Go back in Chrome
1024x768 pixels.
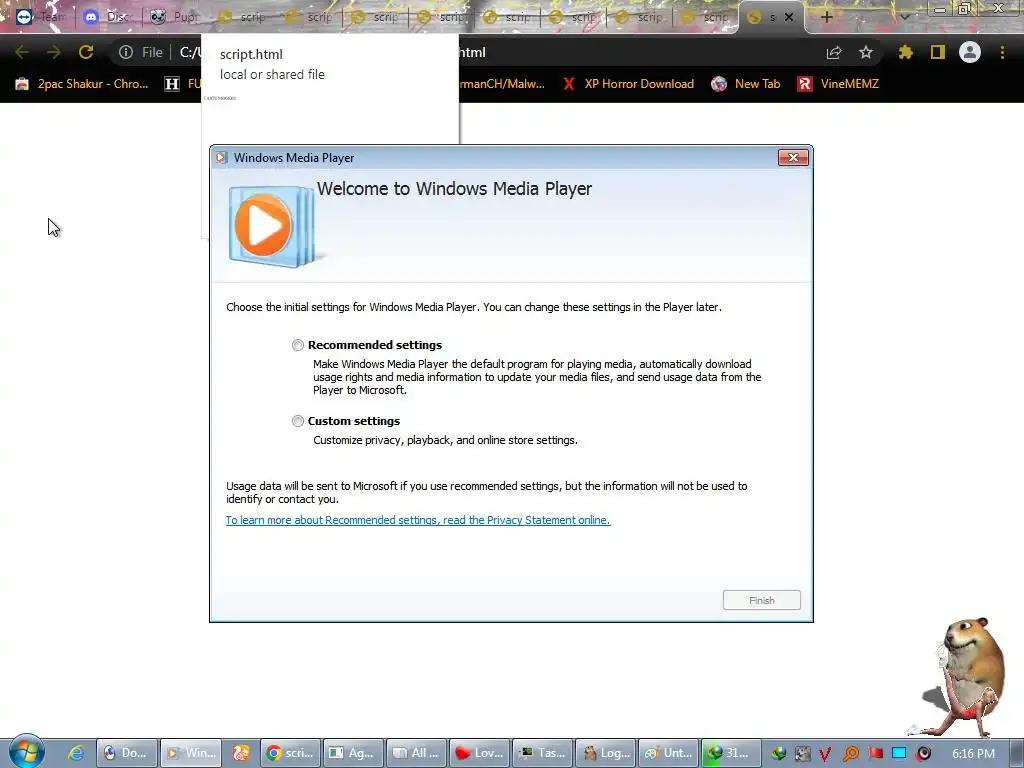22,52
